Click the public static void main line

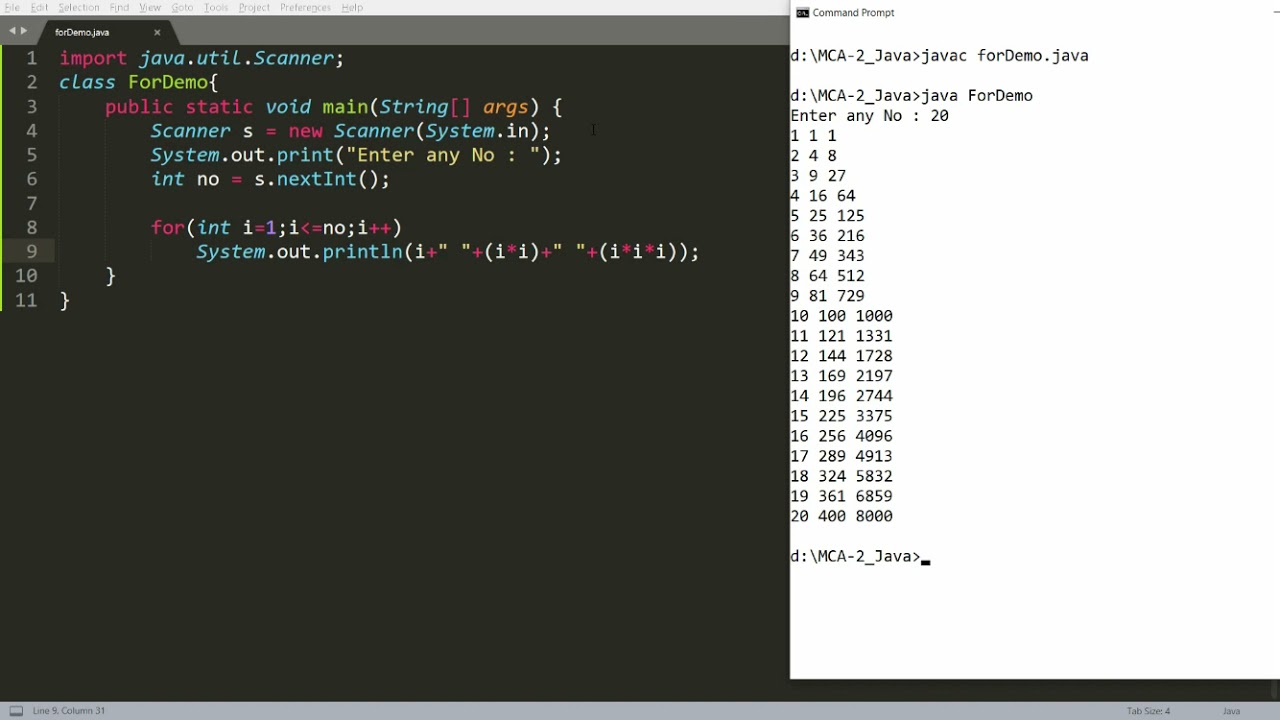coord(334,106)
